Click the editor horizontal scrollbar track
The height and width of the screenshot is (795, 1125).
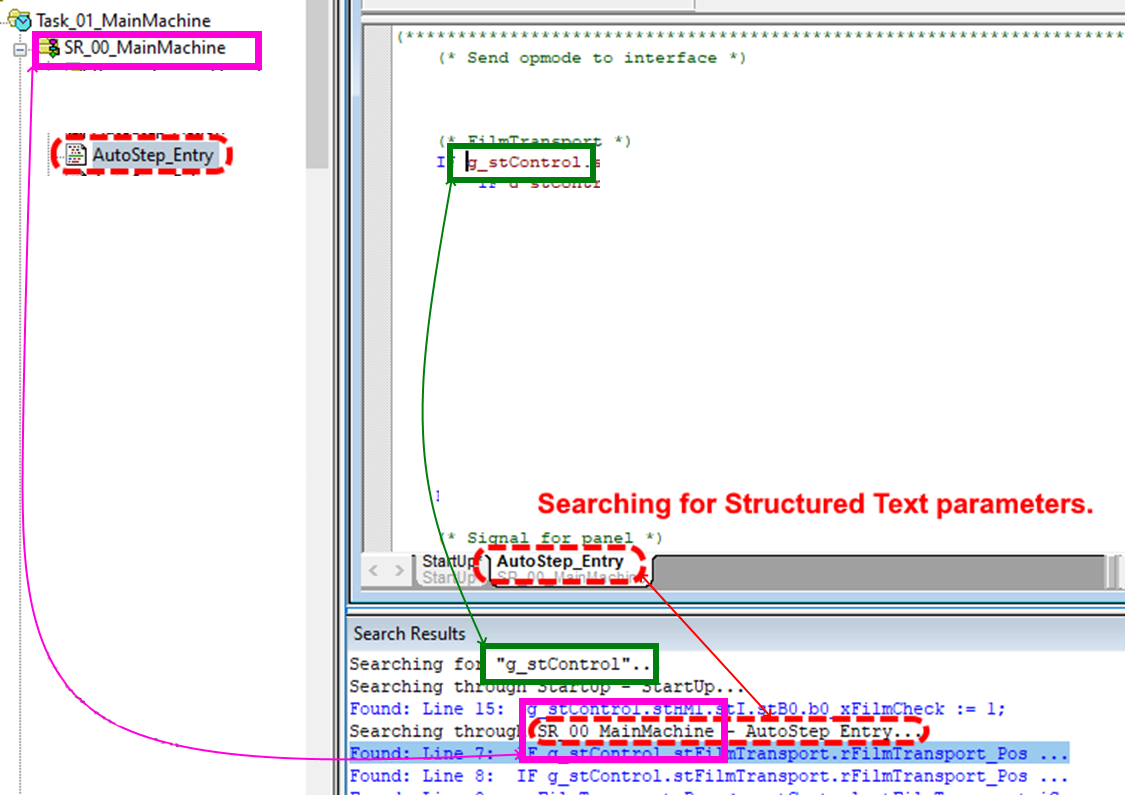tap(880, 571)
